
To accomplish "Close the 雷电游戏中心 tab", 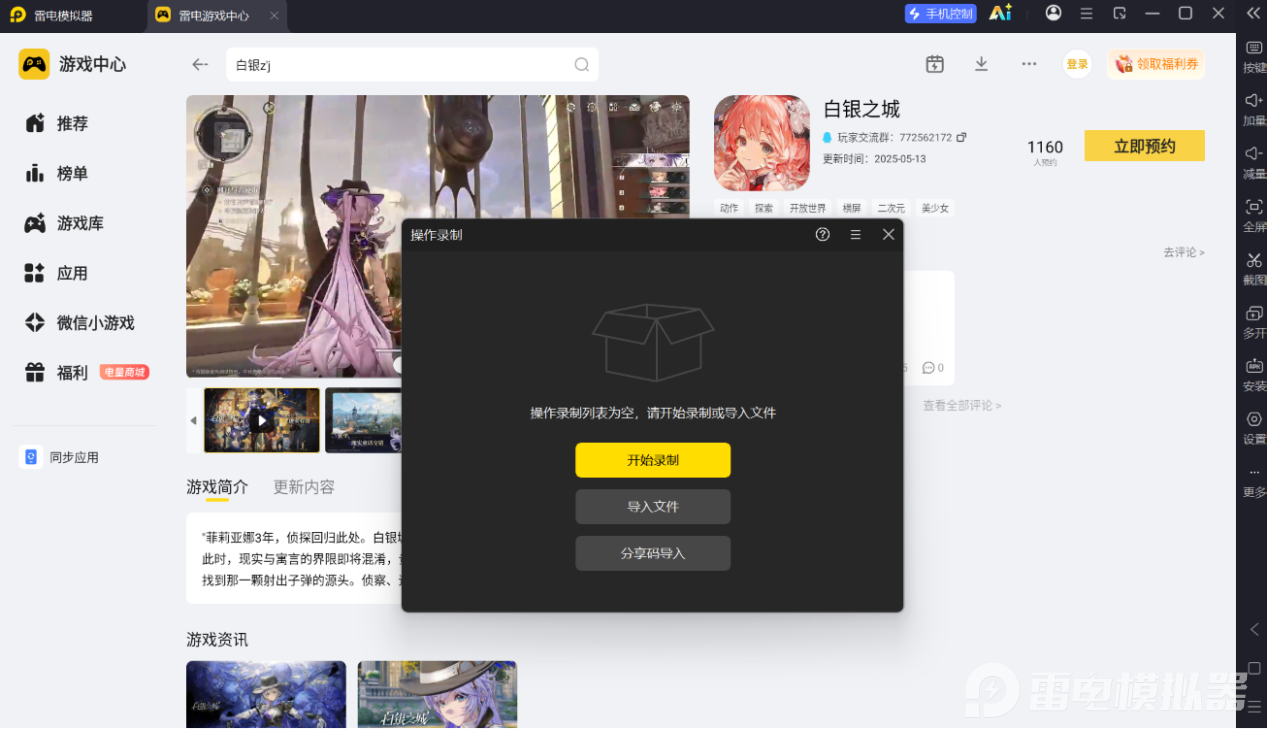I will point(274,15).
